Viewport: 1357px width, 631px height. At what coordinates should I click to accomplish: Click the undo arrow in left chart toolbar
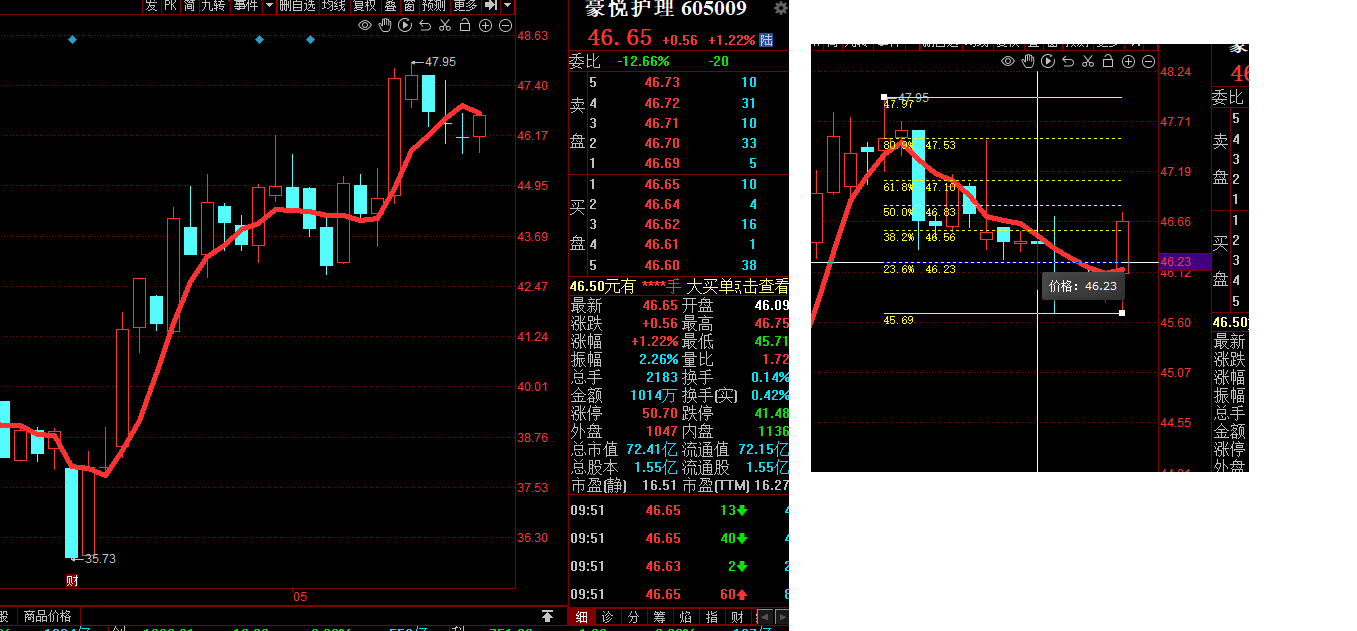(x=425, y=25)
